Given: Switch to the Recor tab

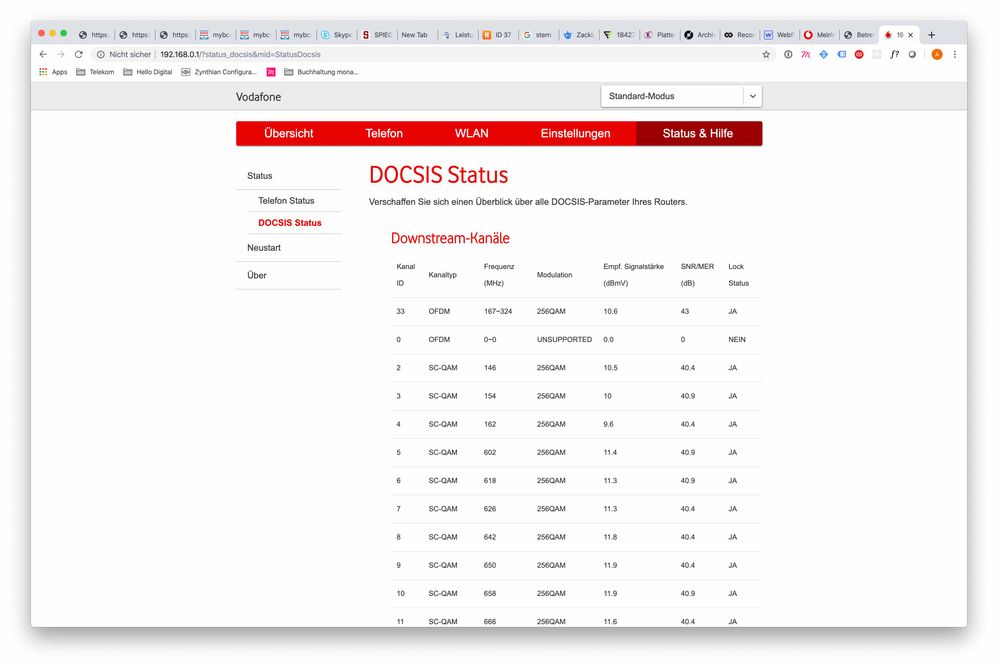Looking at the screenshot, I should pos(740,35).
